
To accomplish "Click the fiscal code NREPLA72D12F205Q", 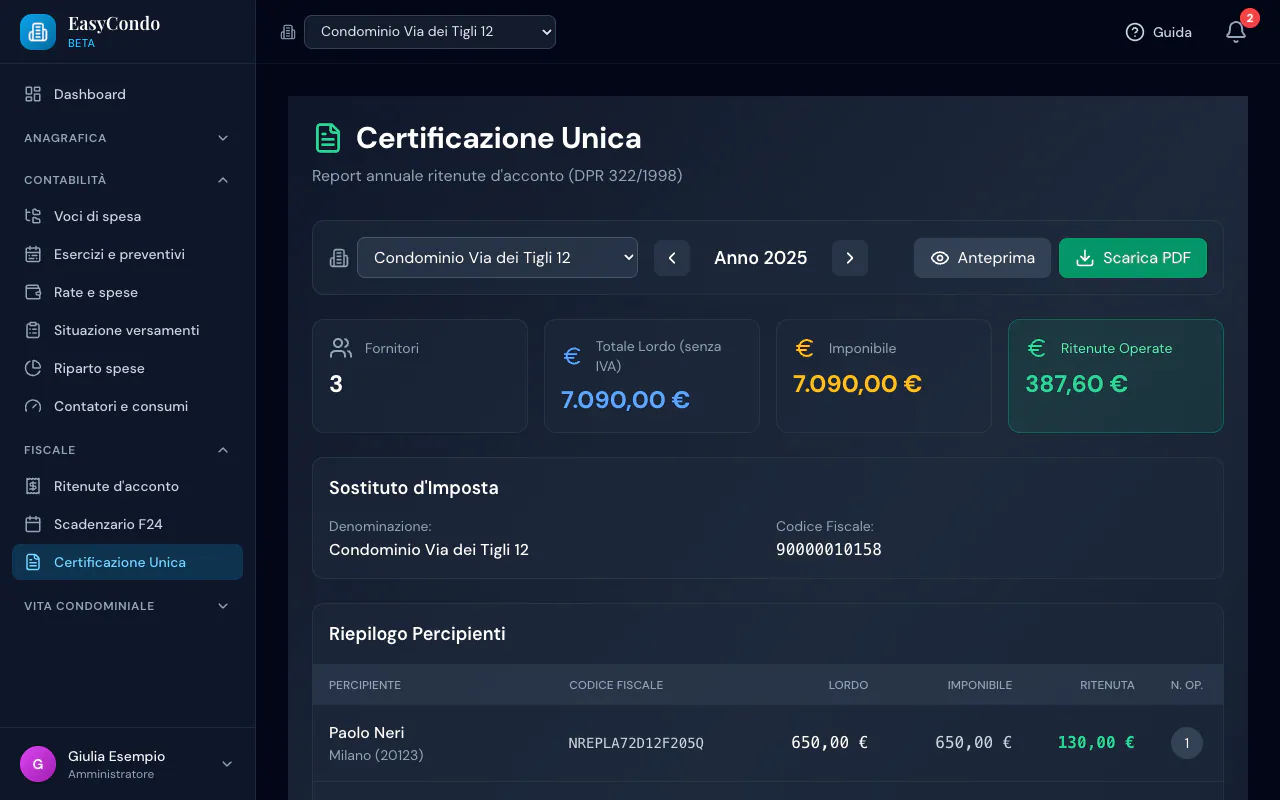I will click(x=636, y=743).
